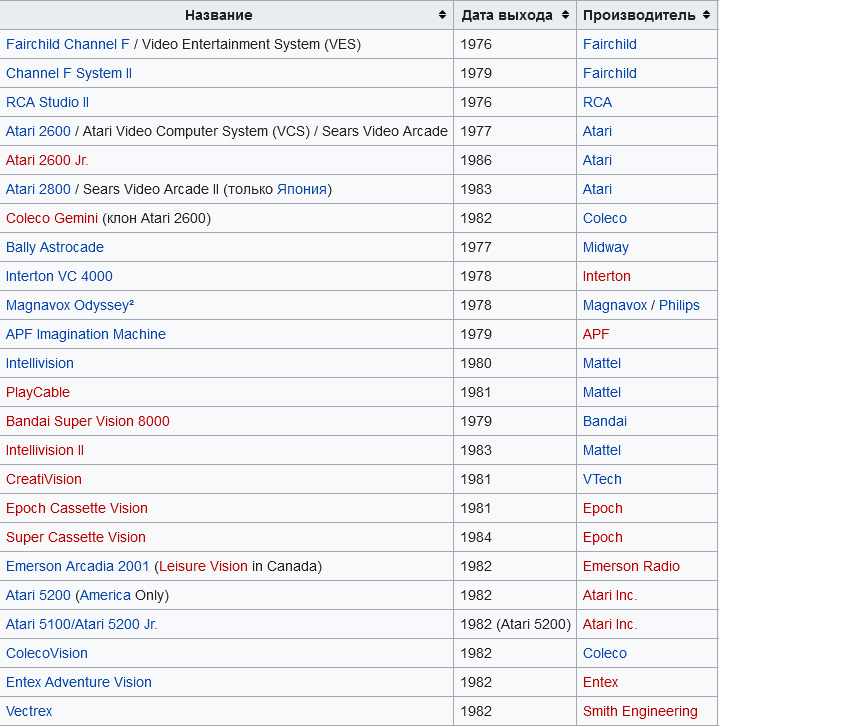859x727 pixels.
Task: Open the Channel F System II link
Action: click(x=69, y=73)
